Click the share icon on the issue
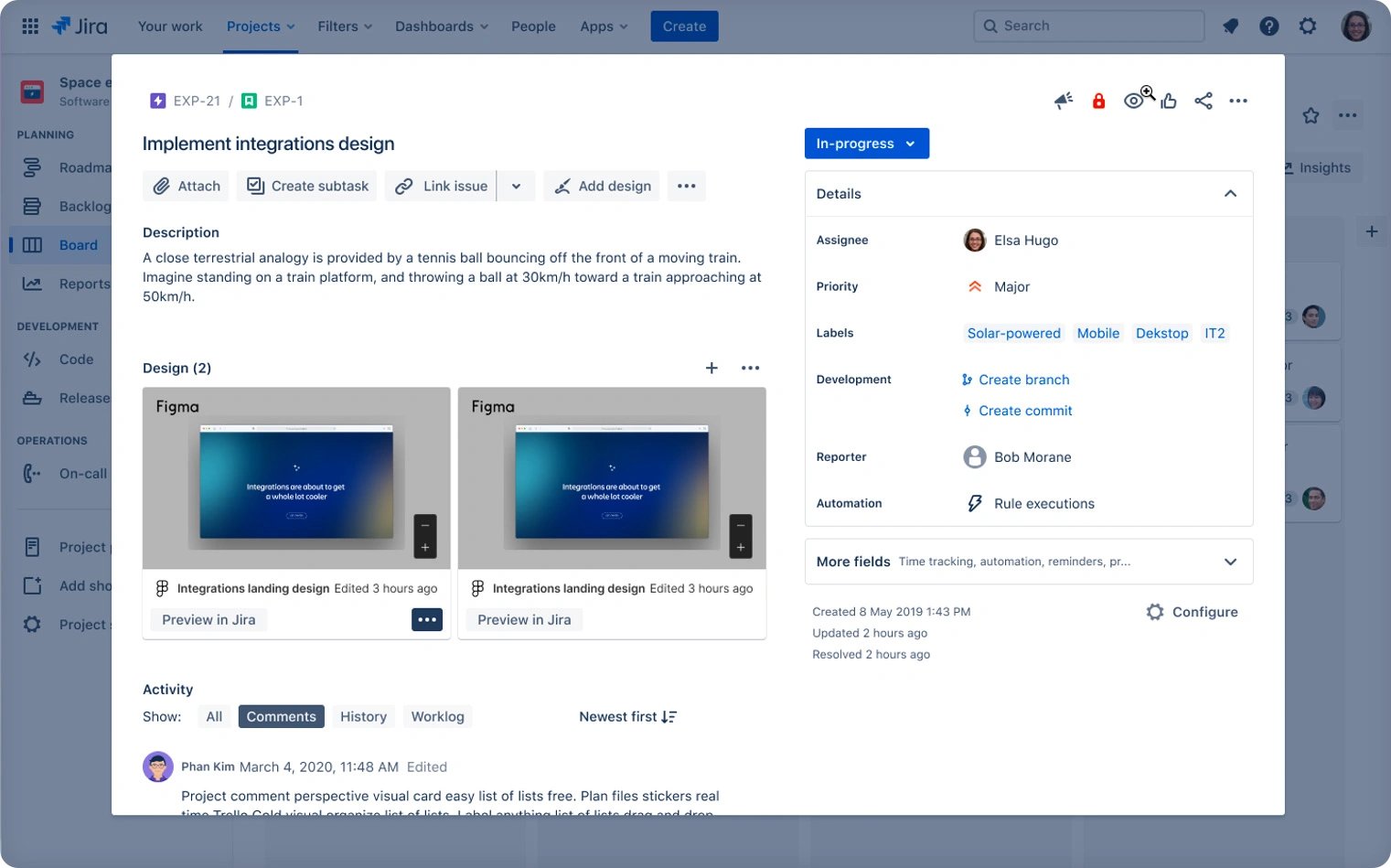The image size is (1391, 868). click(1204, 101)
